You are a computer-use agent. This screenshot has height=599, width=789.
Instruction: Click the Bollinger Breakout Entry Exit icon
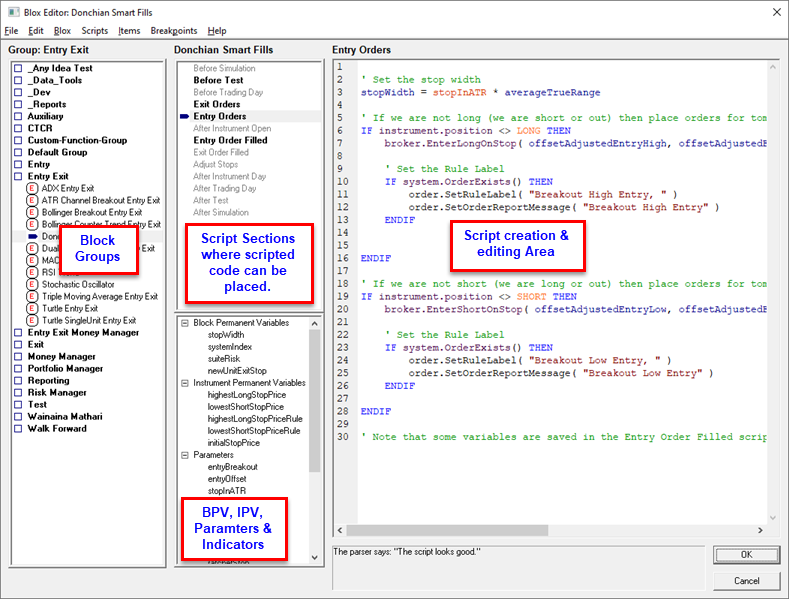pos(33,212)
